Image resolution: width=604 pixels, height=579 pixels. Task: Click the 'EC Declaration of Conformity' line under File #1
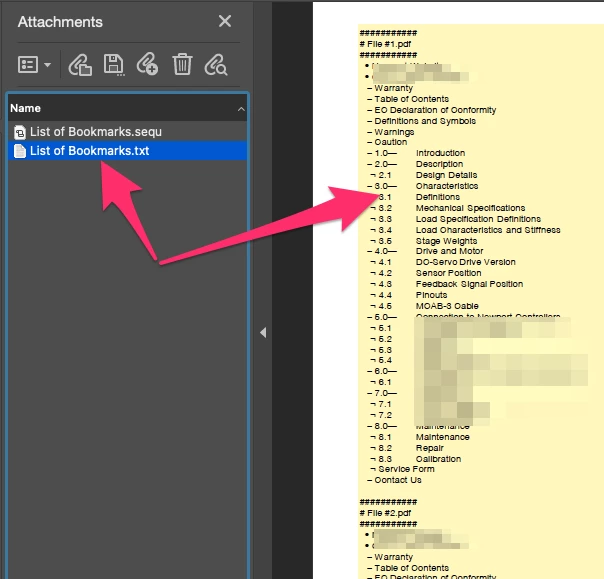point(432,110)
